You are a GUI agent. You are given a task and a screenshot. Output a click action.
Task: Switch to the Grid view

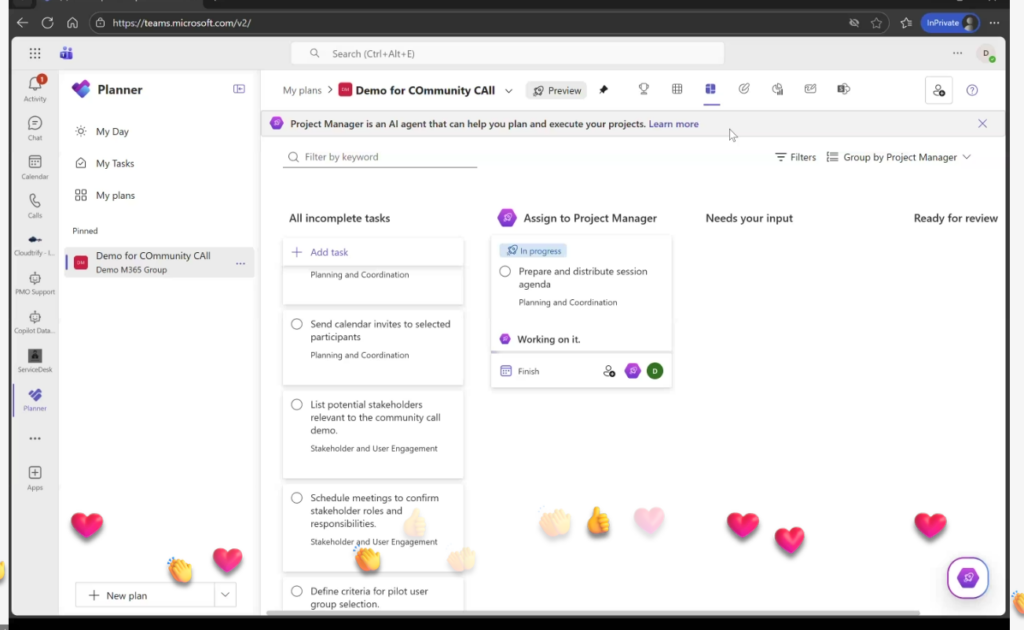click(677, 89)
